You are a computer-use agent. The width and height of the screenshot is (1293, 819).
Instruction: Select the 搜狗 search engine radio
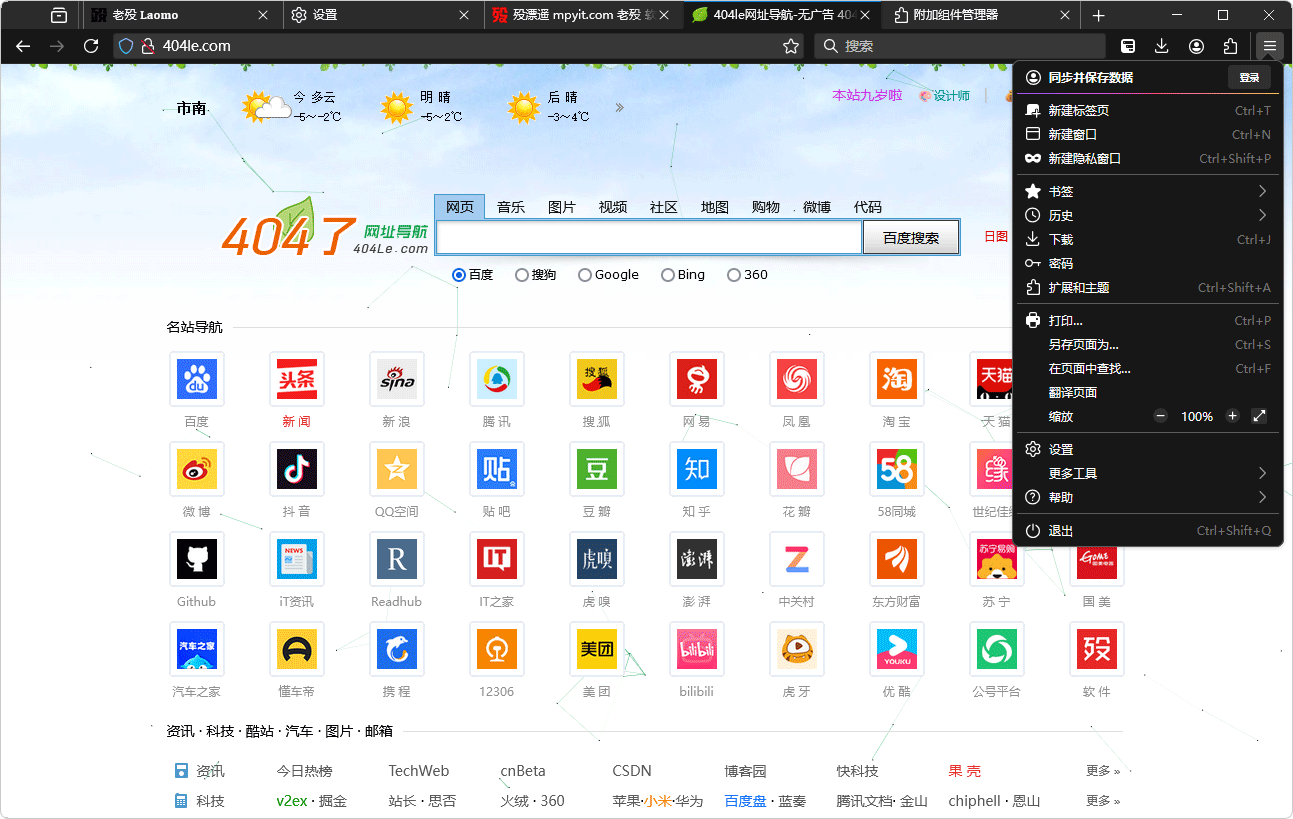pyautogui.click(x=522, y=275)
